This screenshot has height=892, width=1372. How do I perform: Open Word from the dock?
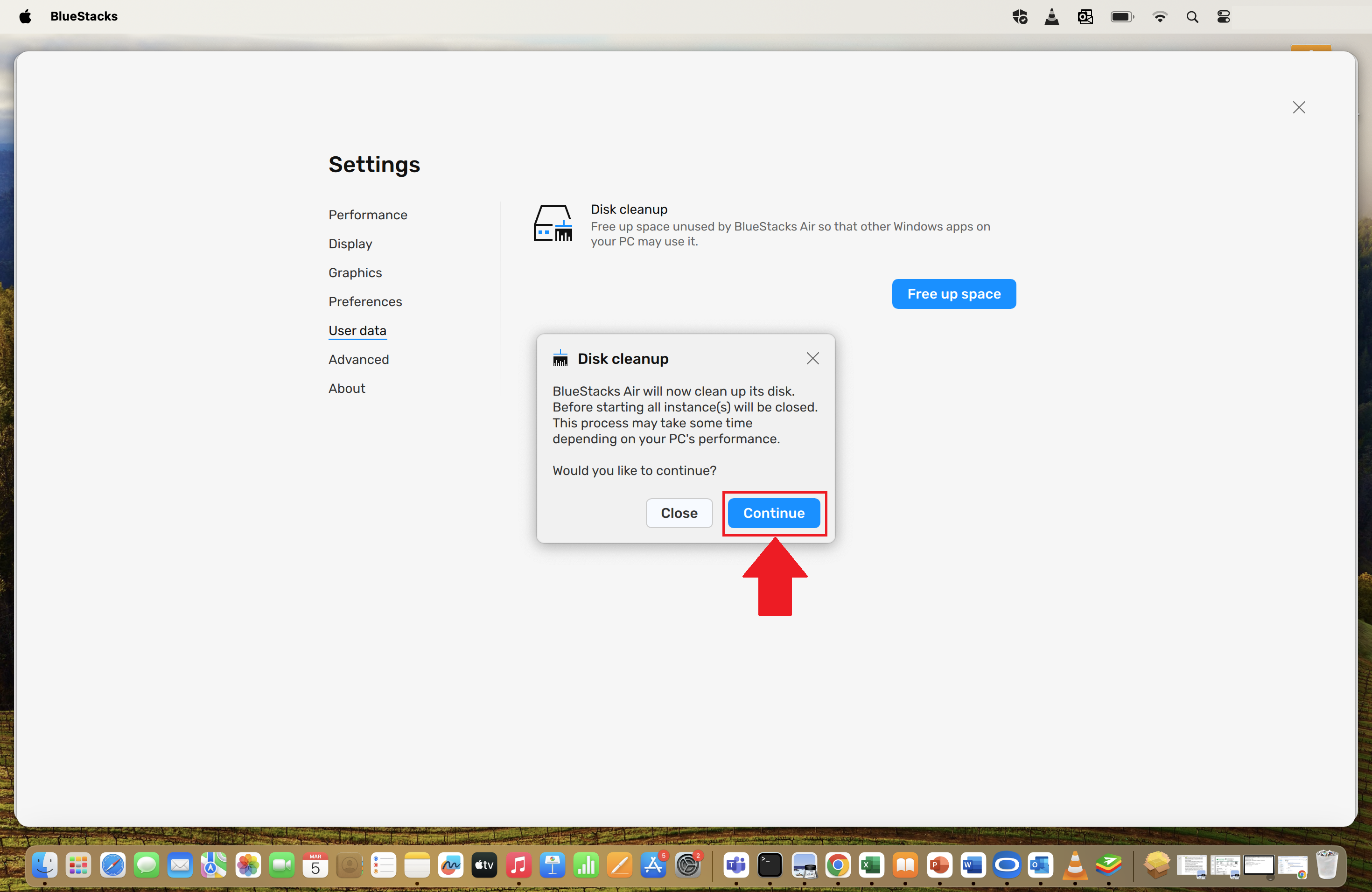pyautogui.click(x=973, y=865)
